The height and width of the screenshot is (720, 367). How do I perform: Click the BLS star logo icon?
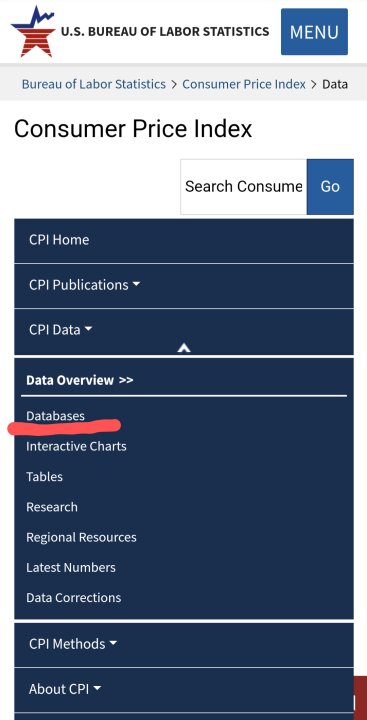[x=33, y=31]
